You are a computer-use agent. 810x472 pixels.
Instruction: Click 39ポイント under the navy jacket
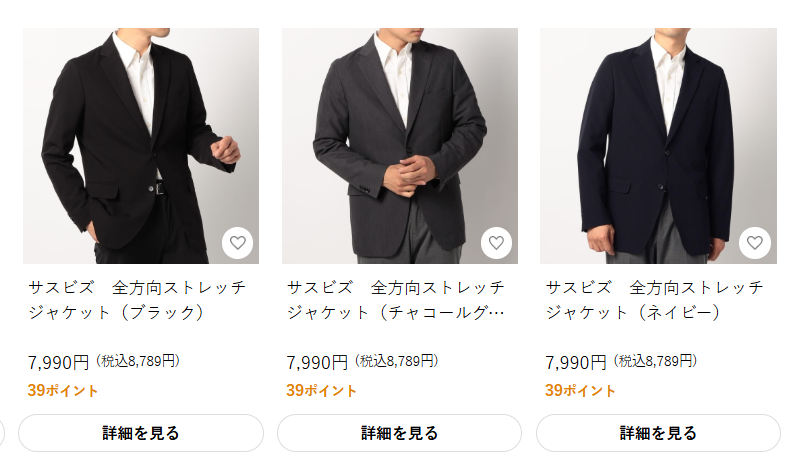581,390
